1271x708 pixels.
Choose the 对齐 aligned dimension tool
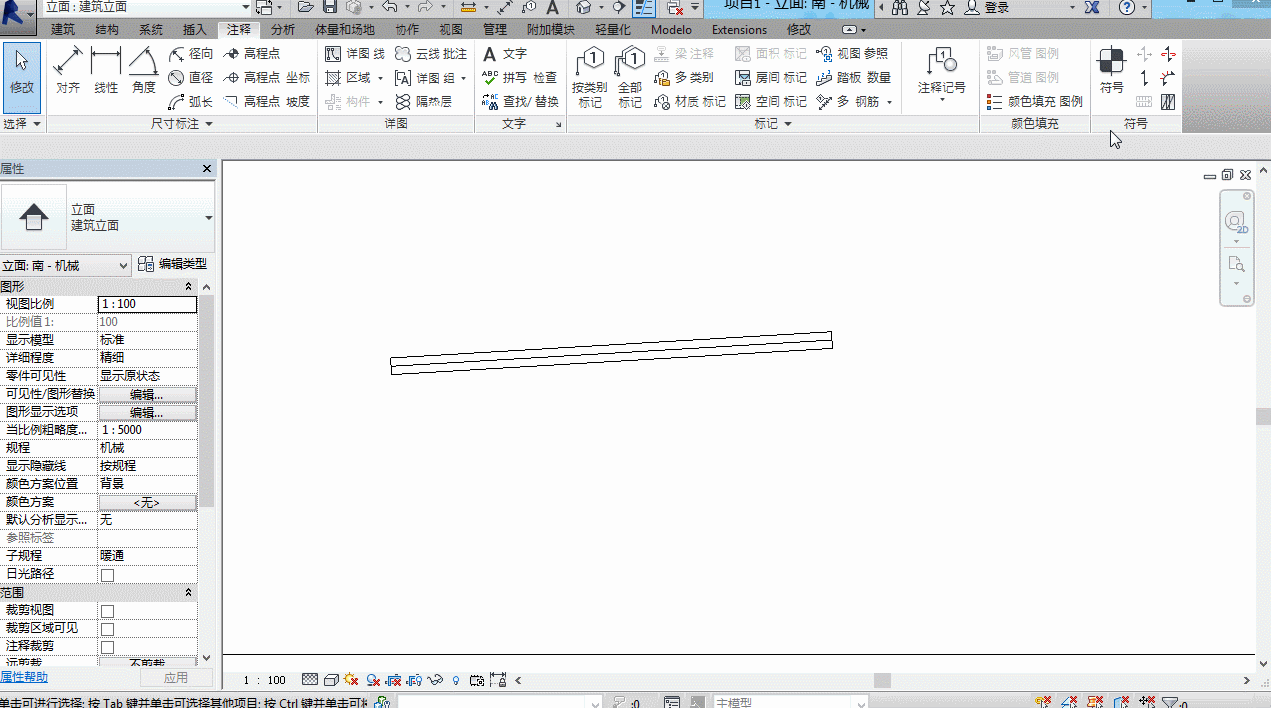pyautogui.click(x=68, y=70)
